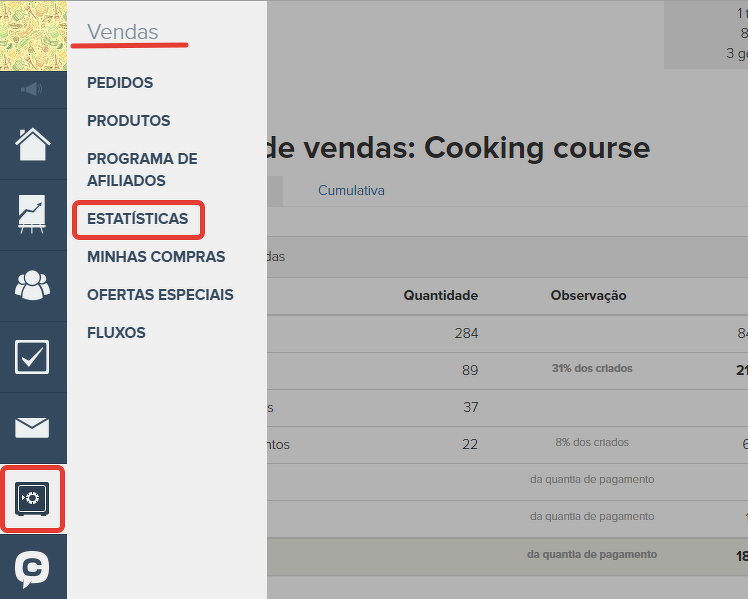Open the analytics chart icon in sidebar
The image size is (748, 599).
click(33, 215)
